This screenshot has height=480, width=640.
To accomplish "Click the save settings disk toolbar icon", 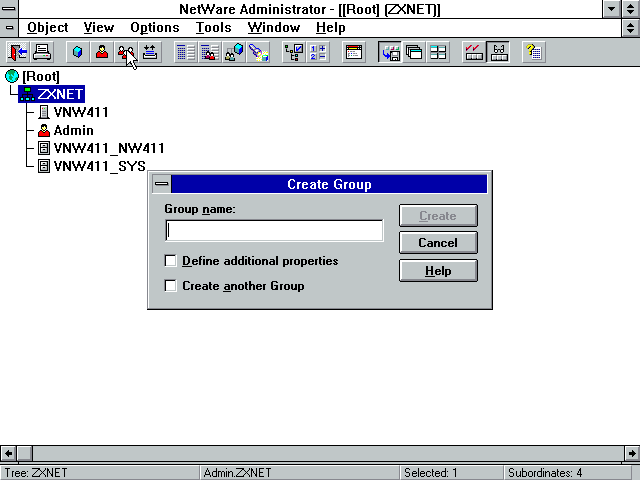I will [x=390, y=52].
